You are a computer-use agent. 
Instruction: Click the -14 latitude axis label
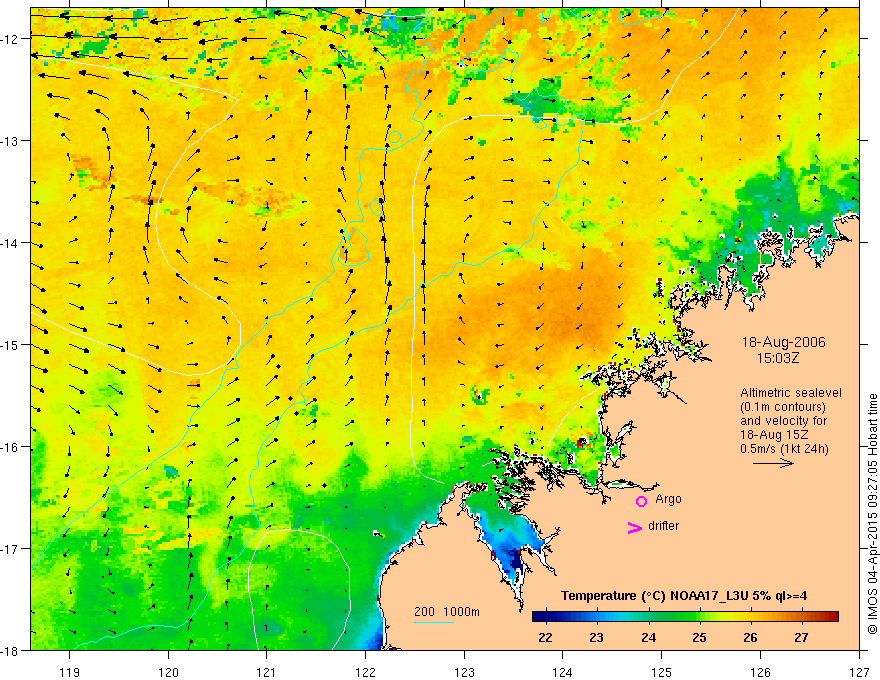click(x=11, y=243)
